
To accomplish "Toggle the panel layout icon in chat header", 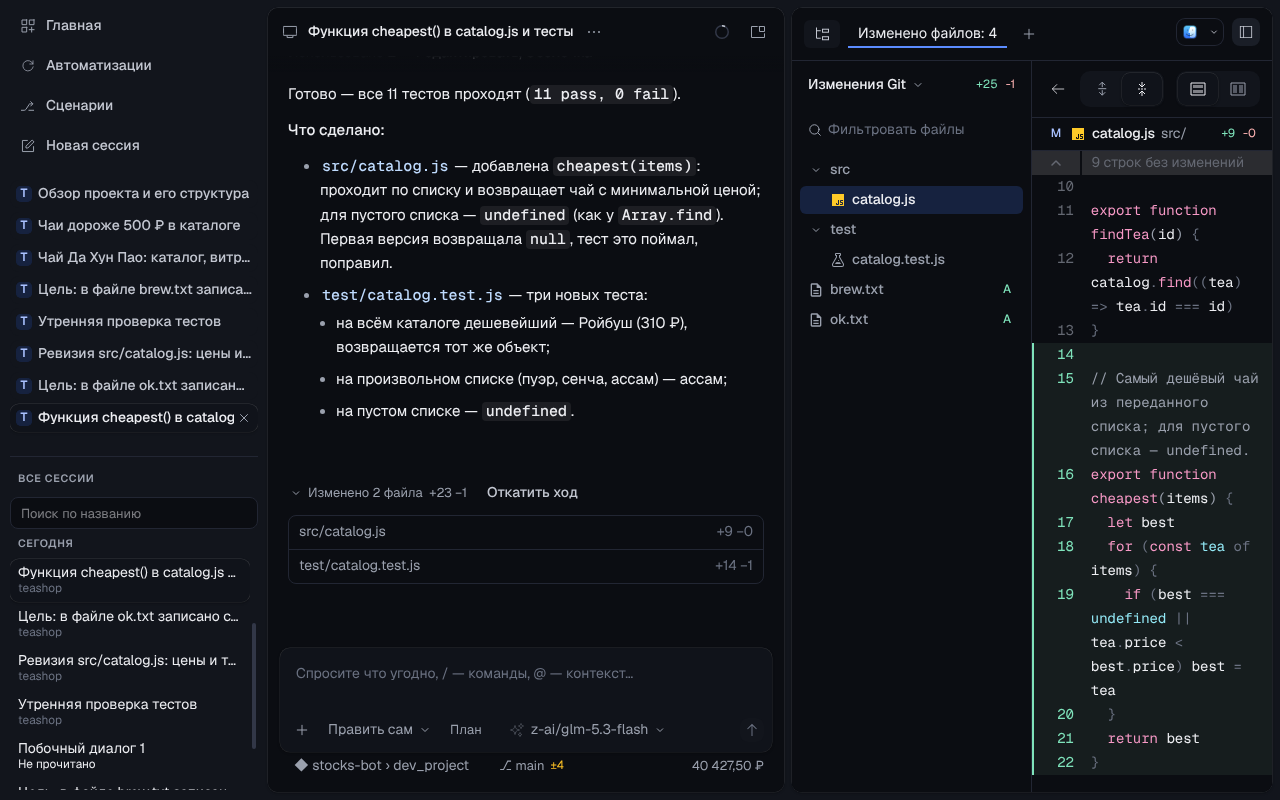I will [x=758, y=32].
